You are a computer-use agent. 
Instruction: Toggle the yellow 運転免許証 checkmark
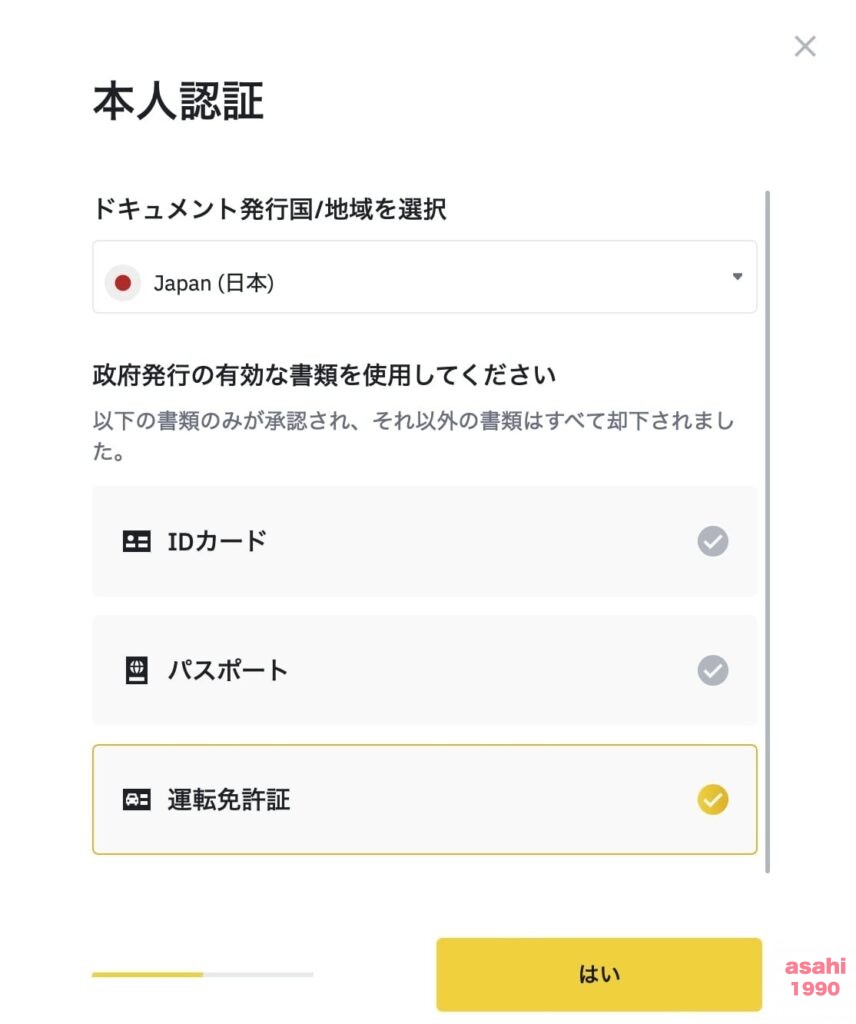(712, 799)
